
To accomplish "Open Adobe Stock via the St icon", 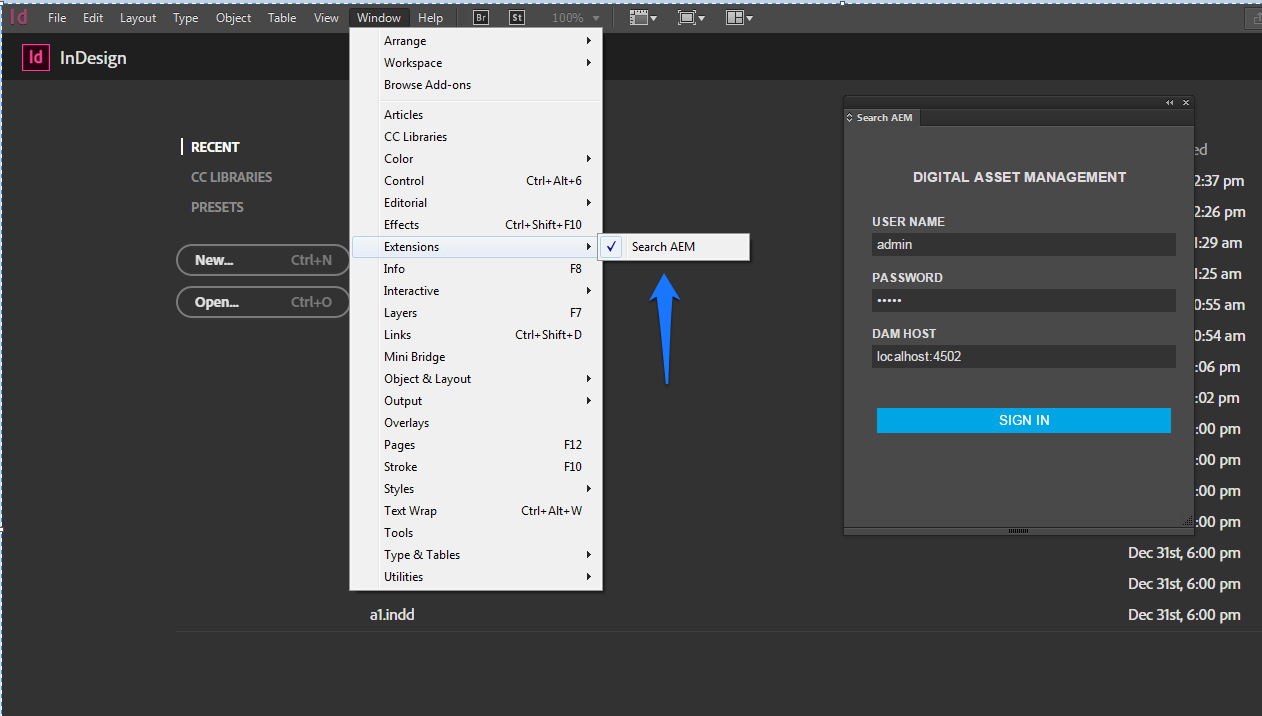I will click(x=517, y=17).
